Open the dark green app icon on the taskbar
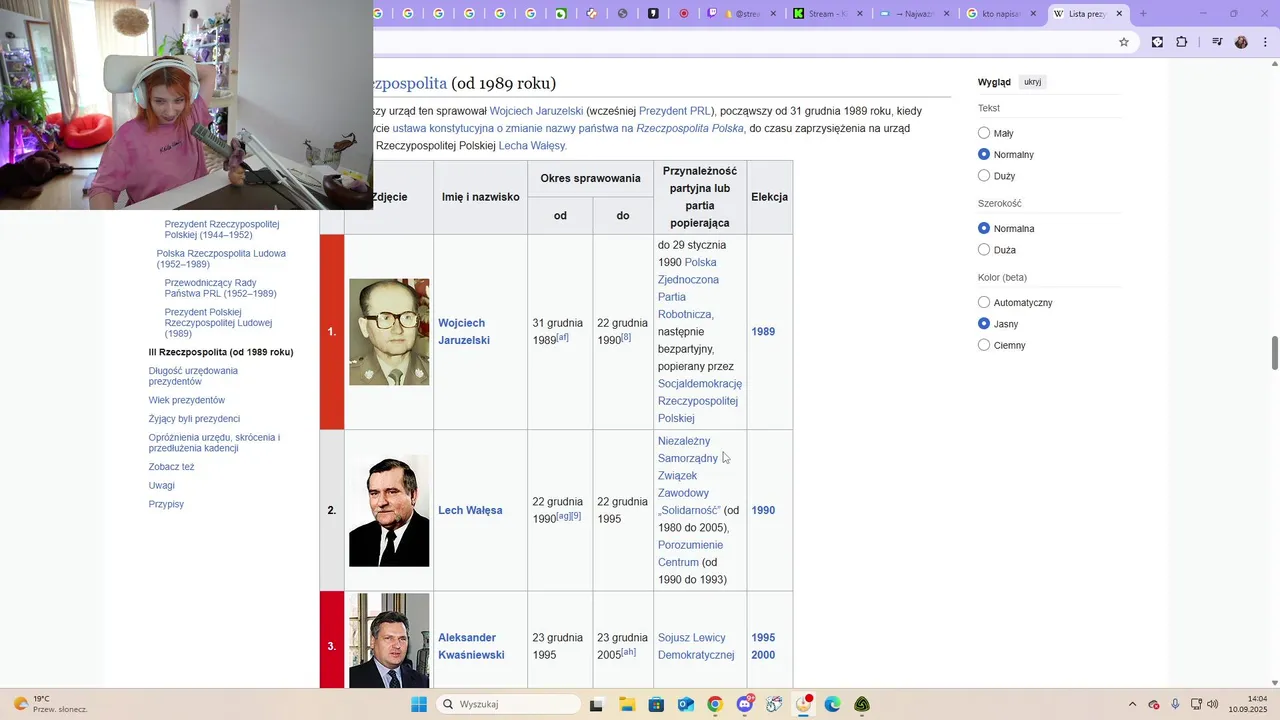Viewport: 1280px width, 720px height. click(862, 704)
